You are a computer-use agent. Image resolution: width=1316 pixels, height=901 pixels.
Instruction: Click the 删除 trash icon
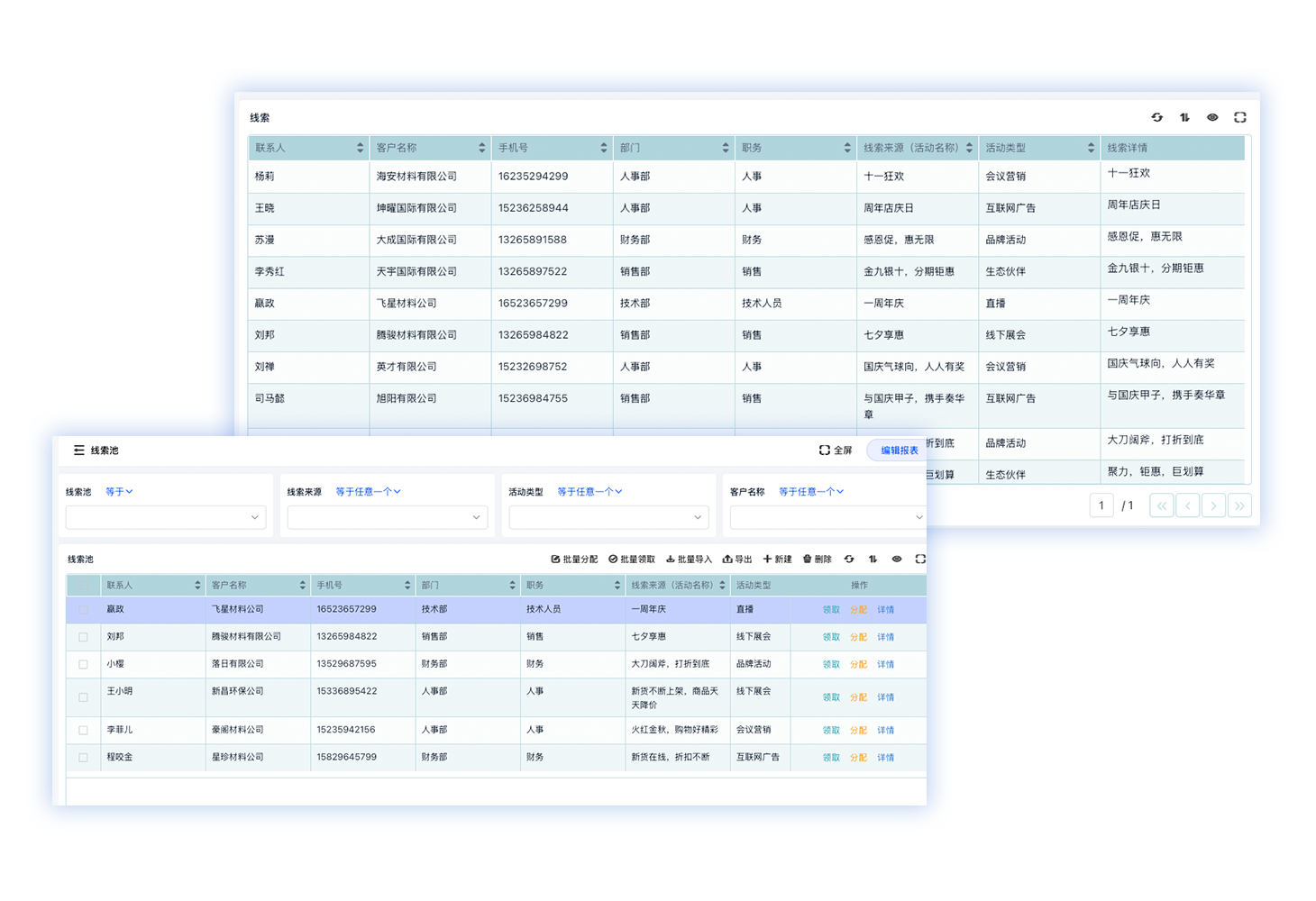point(808,560)
